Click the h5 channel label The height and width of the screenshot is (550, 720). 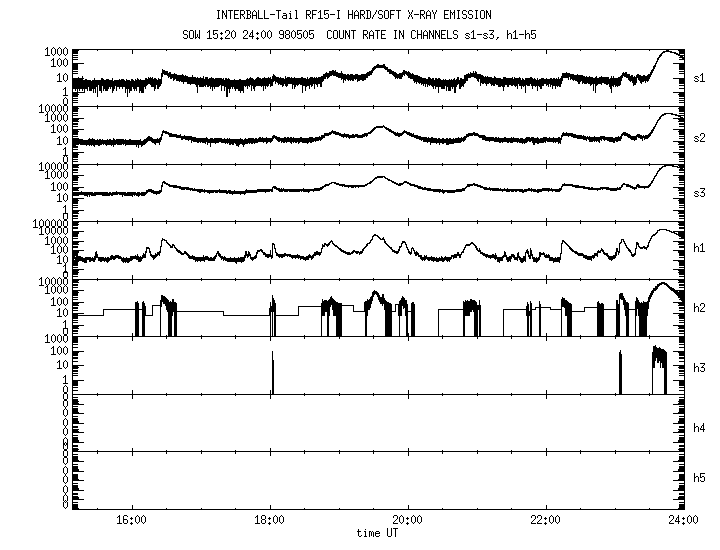699,478
